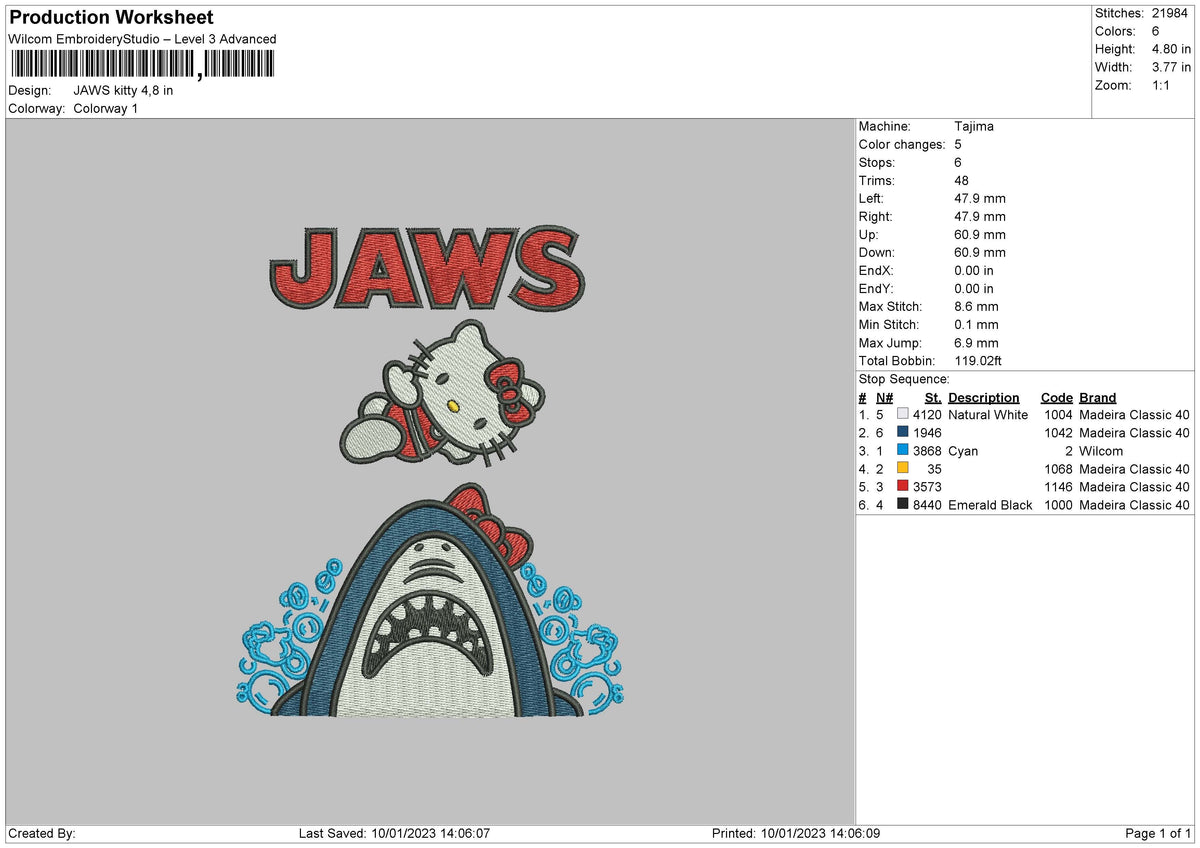Toggle row 3 Wilcom thread selection
The height and width of the screenshot is (848, 1200).
[x=1102, y=451]
